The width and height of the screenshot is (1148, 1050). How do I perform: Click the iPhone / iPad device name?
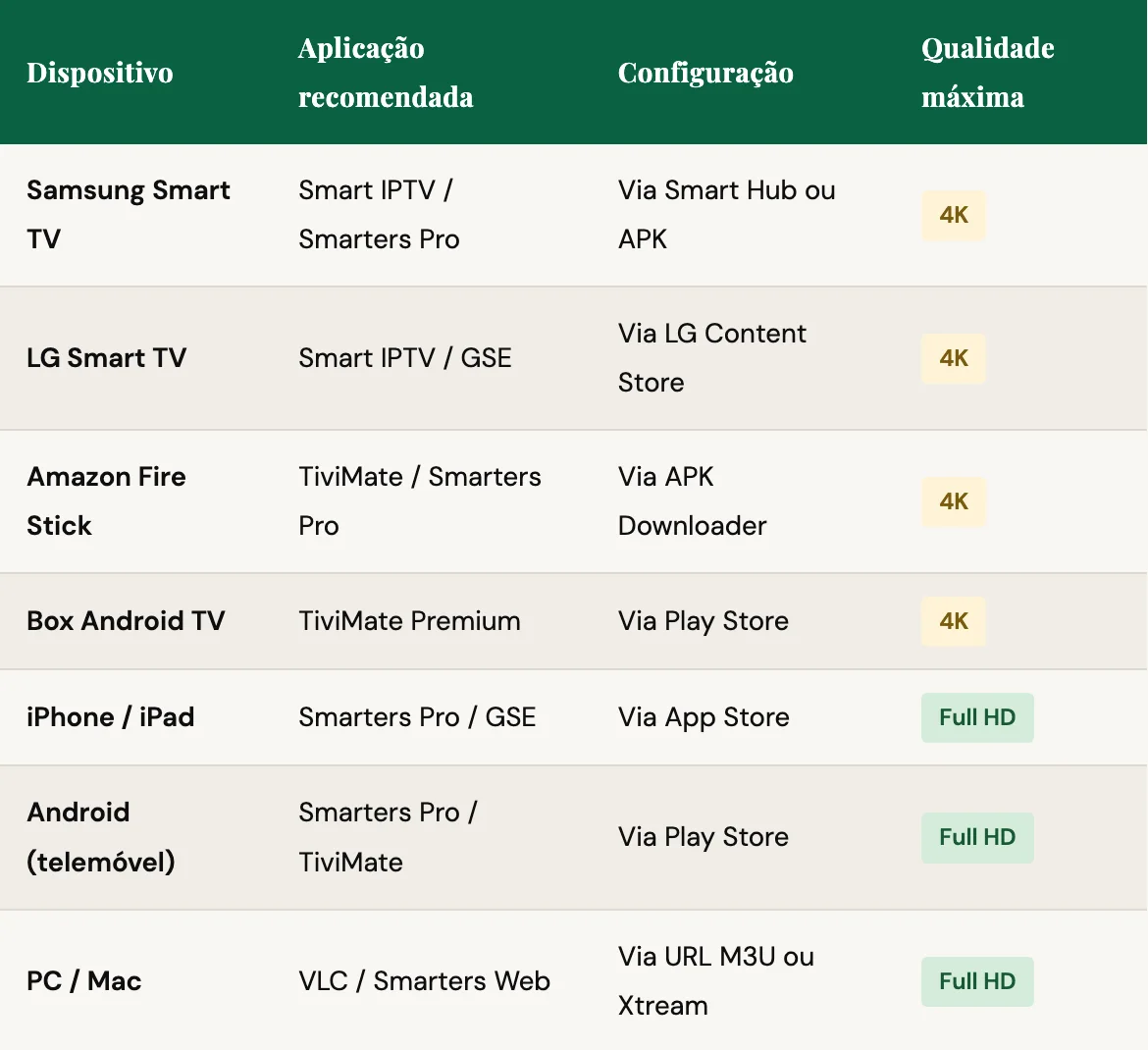point(110,717)
